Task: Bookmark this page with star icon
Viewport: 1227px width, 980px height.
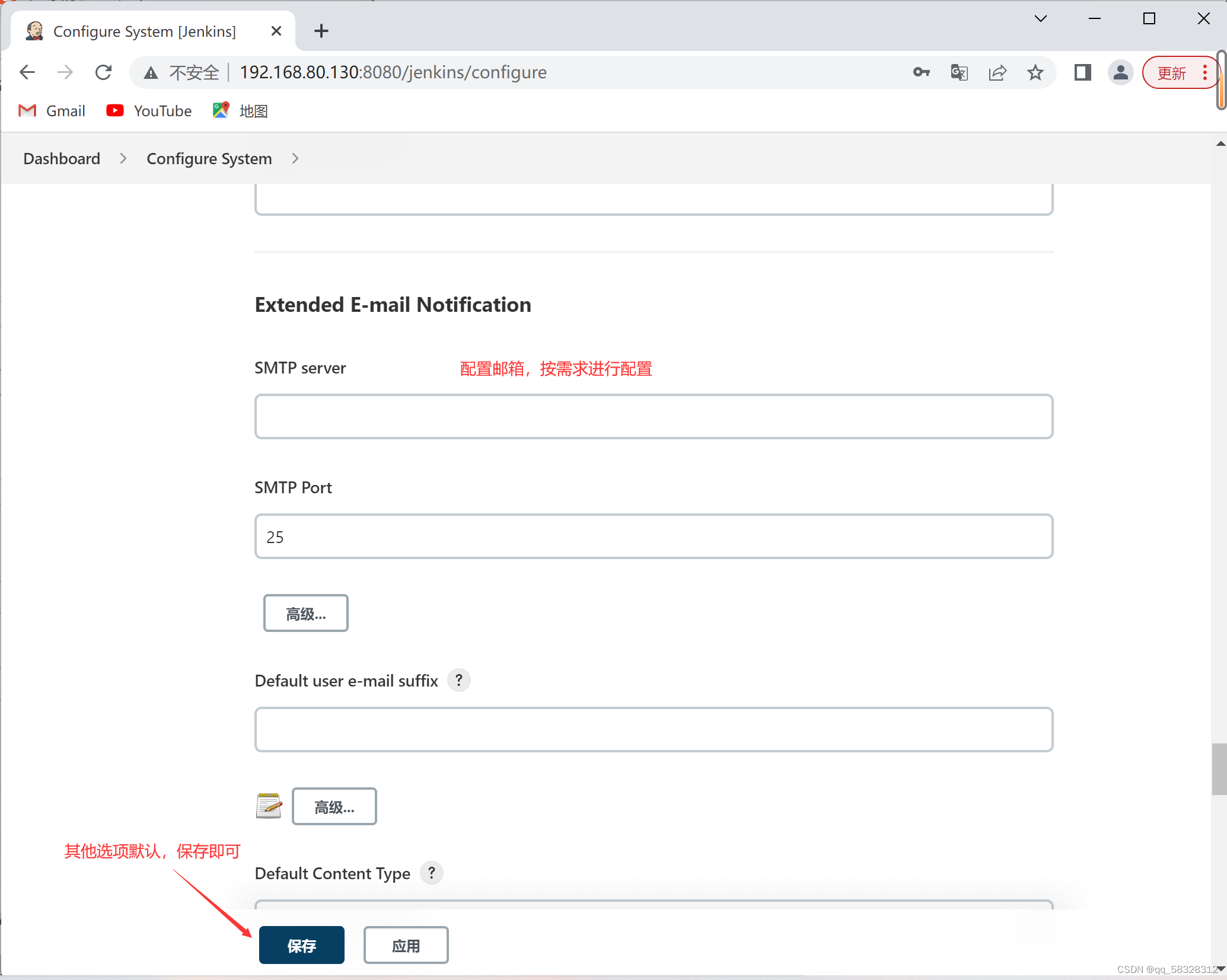Action: tap(1035, 72)
